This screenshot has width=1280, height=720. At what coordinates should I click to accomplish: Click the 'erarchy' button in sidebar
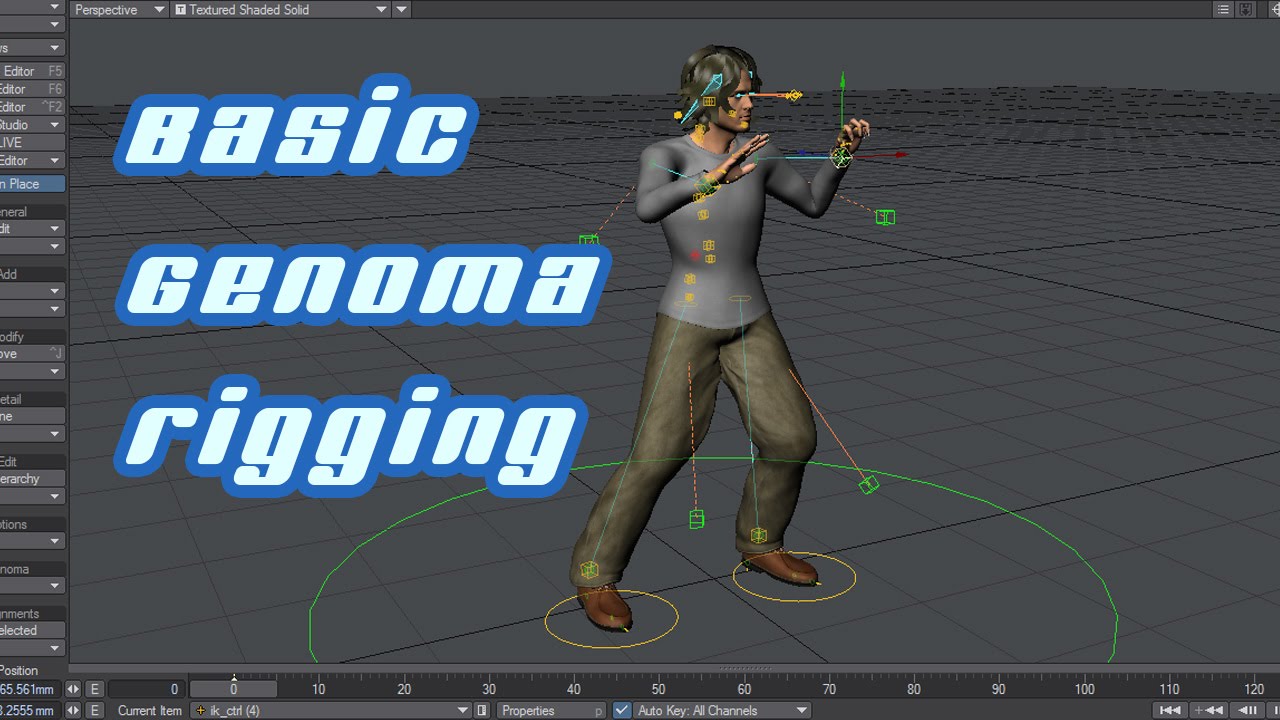(x=32, y=479)
